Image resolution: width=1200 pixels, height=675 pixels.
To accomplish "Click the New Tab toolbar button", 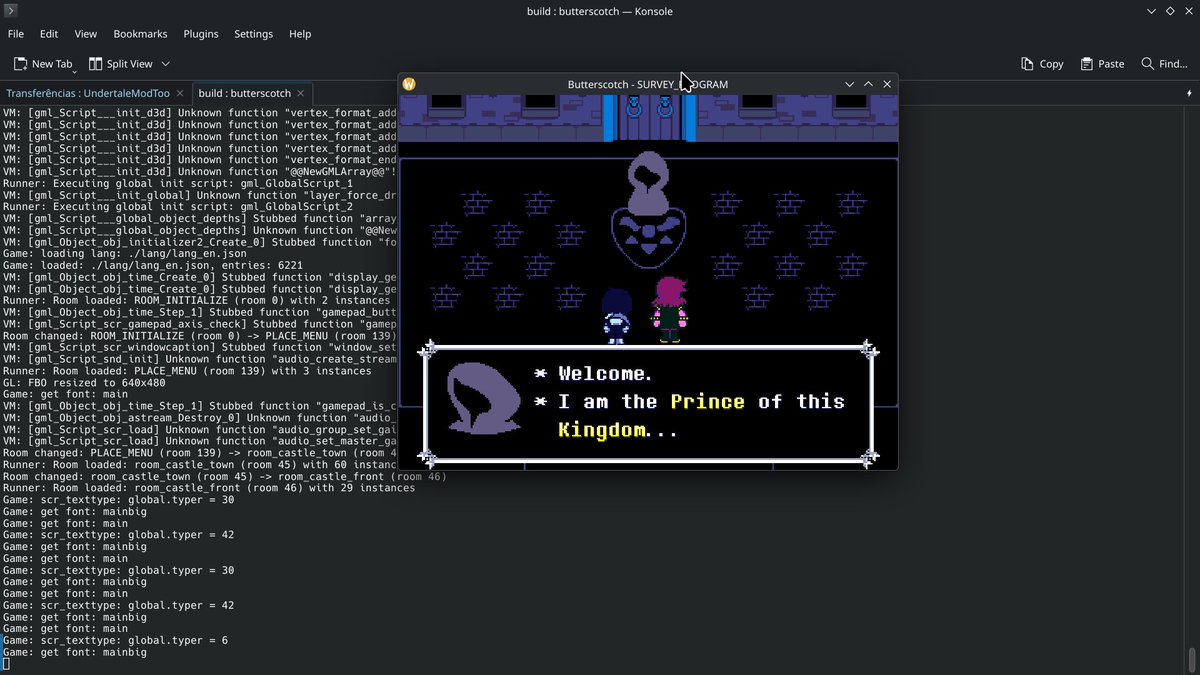I will pos(43,64).
